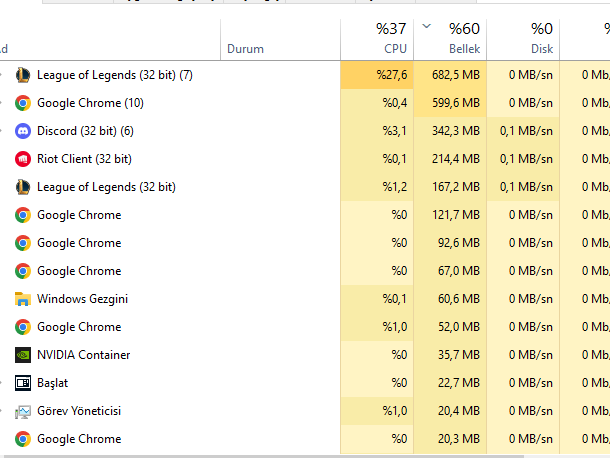Click the Chrome icon on the 20,3 MB row
Image resolution: width=610 pixels, height=458 pixels.
coord(23,439)
